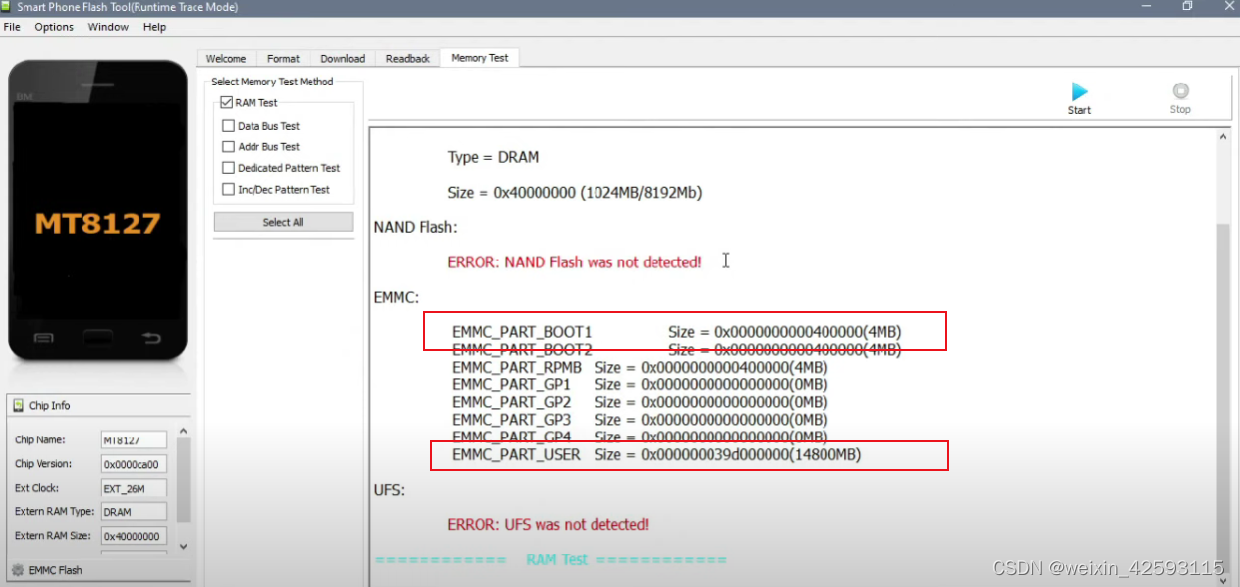This screenshot has width=1240, height=587.
Task: Click the EMMC_PART_GP1 log line
Action: point(640,384)
